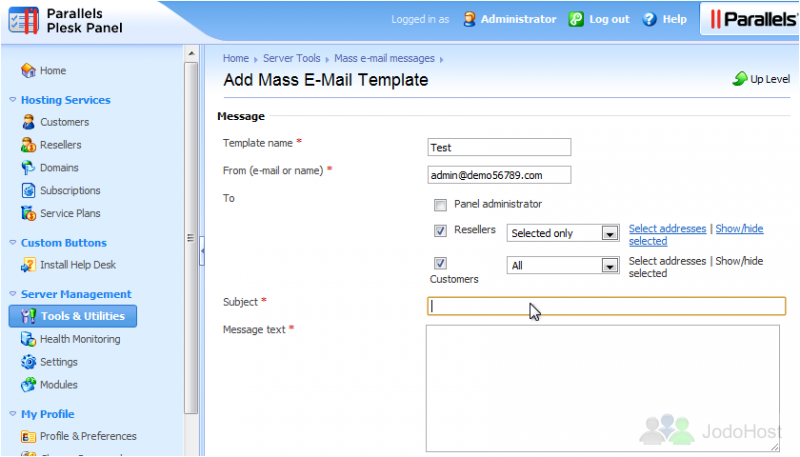Open Modules in the sidebar
The width and height of the screenshot is (800, 457).
click(59, 385)
